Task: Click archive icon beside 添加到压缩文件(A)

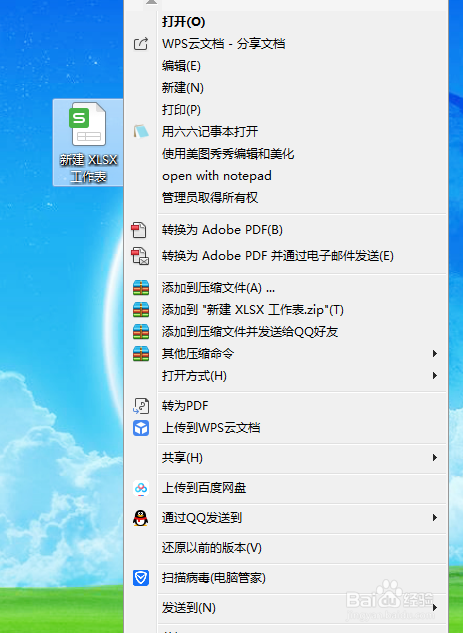Action: (141, 288)
